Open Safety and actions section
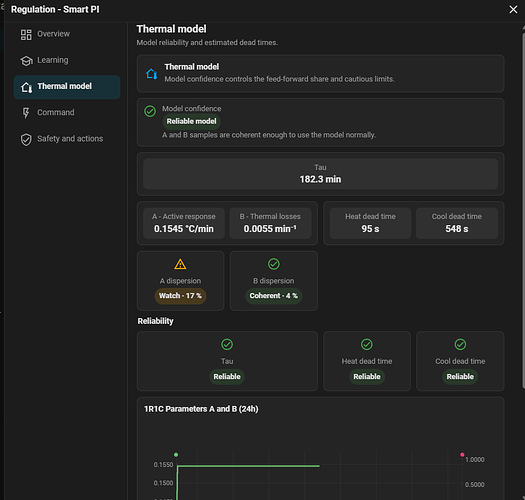Viewport: 525px width, 500px height. (x=67, y=139)
